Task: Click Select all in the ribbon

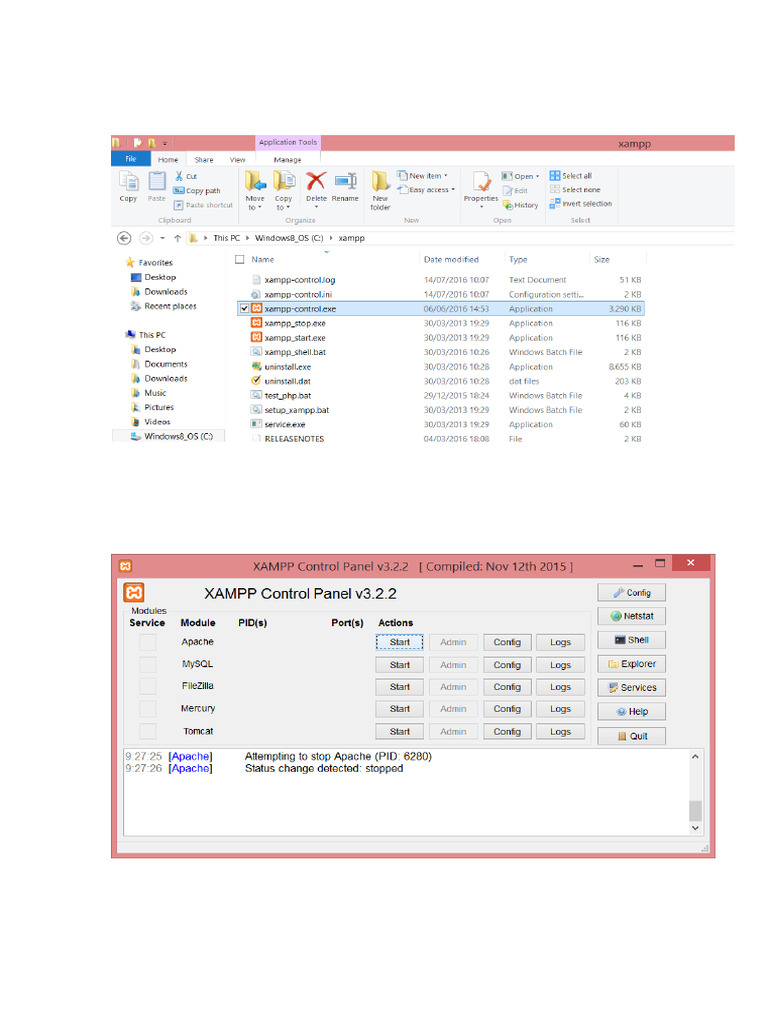Action: pyautogui.click(x=571, y=176)
